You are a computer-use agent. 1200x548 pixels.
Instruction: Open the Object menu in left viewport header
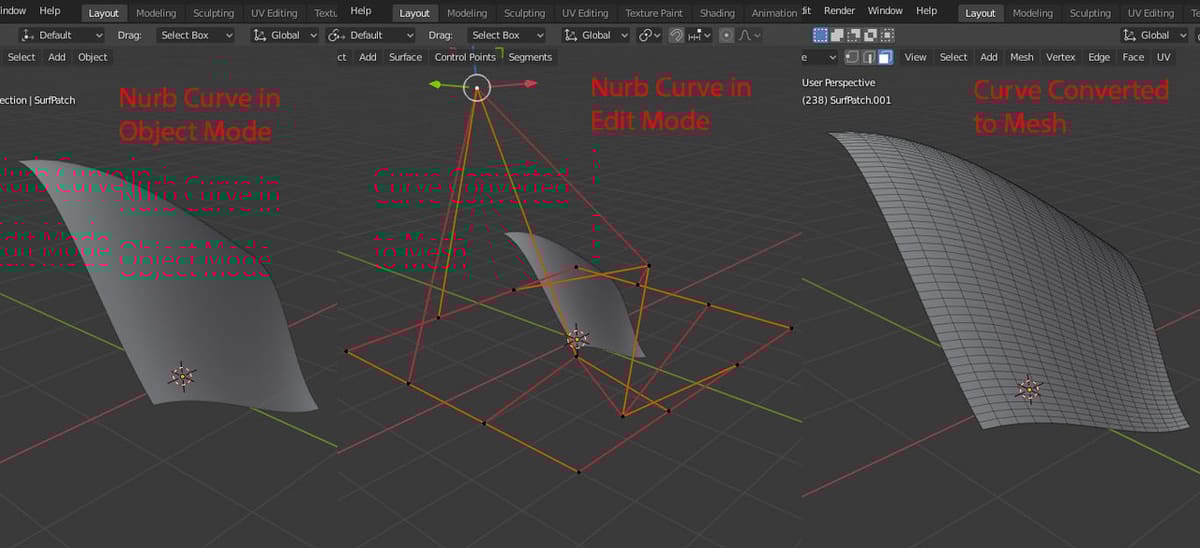[93, 57]
